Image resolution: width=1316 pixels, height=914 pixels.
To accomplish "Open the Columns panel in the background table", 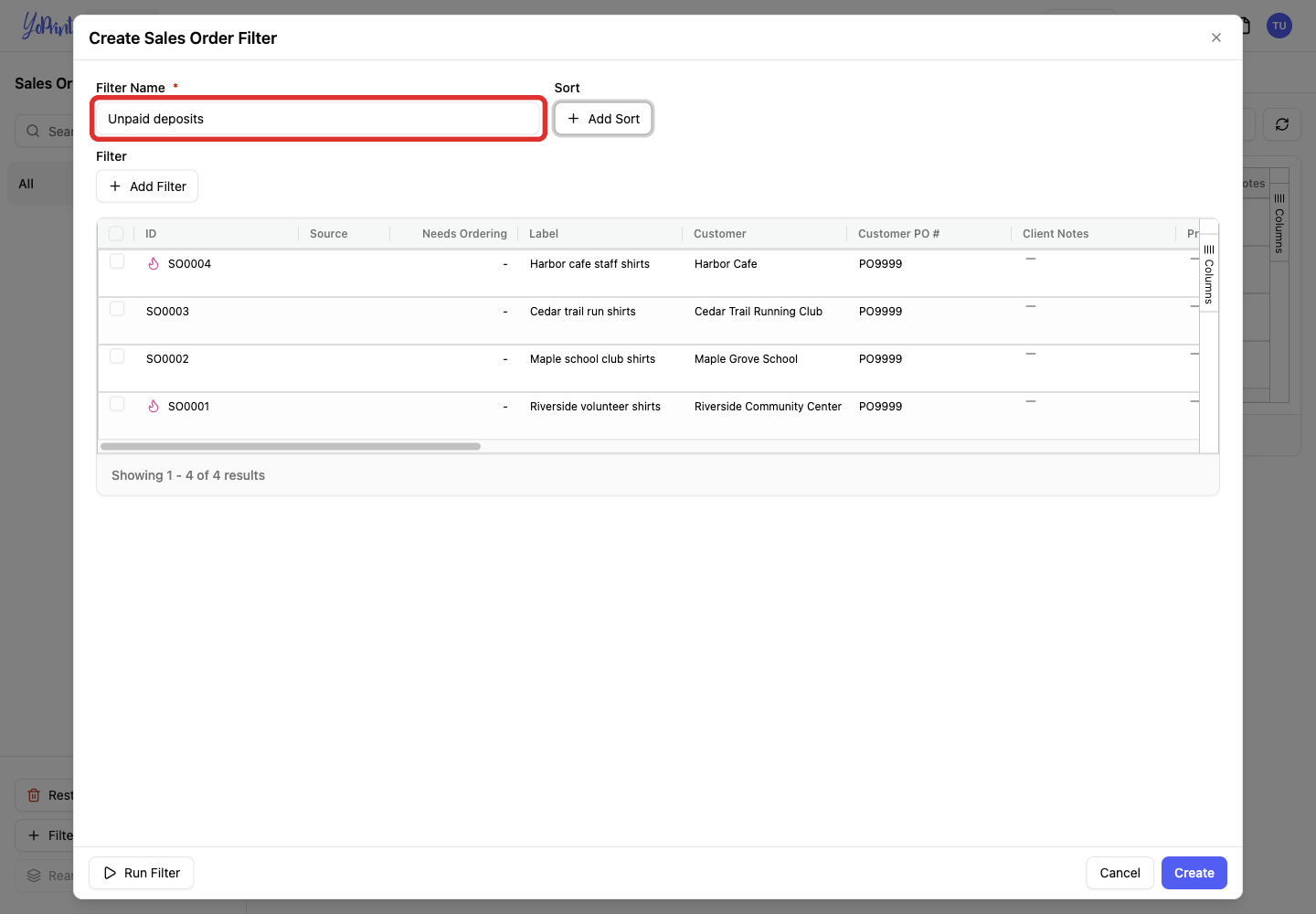I will 1279,223.
